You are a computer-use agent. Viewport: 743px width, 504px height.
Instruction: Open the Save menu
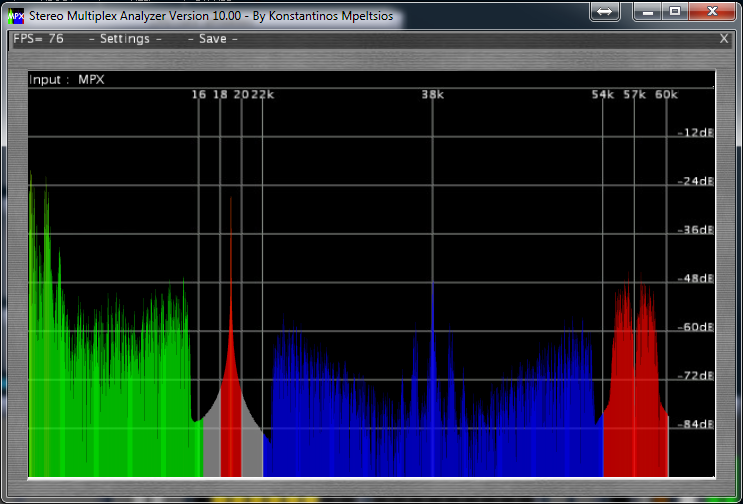[213, 39]
